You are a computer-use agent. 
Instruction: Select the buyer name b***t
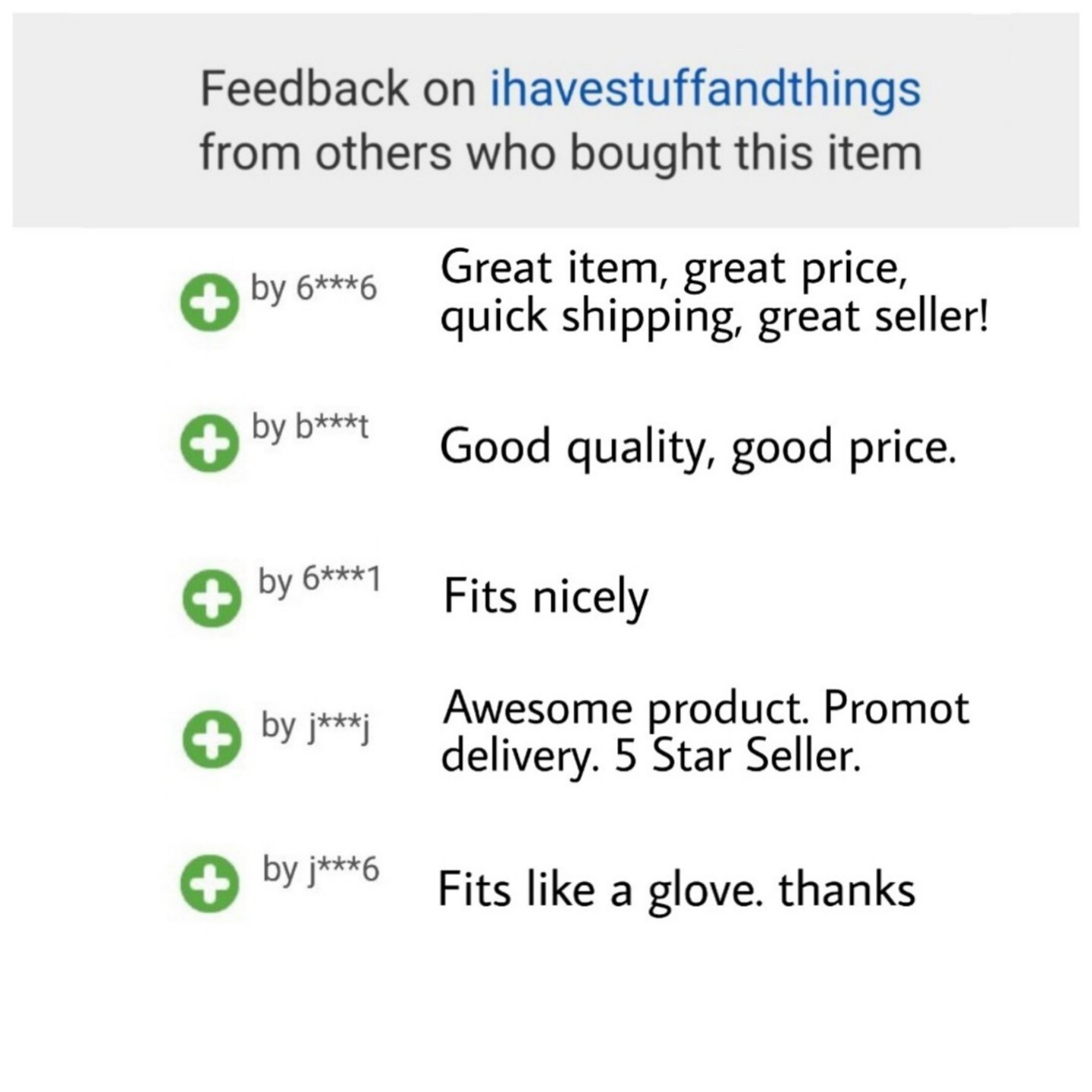coord(310,428)
